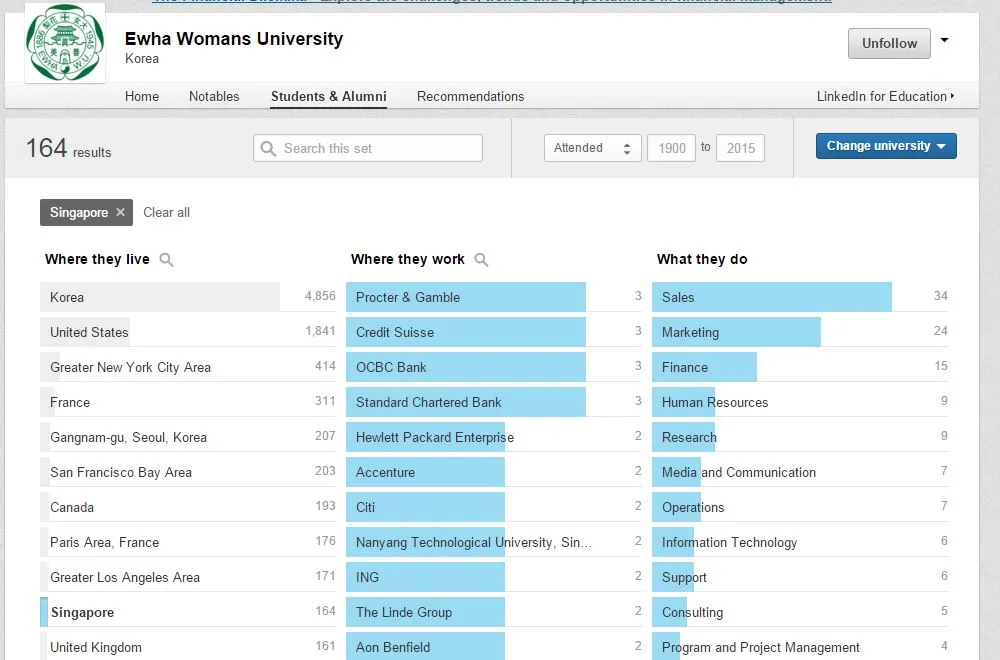This screenshot has width=1000, height=660.
Task: Select Gangnam-gu, Seoul, Korea
Action: tap(188, 437)
